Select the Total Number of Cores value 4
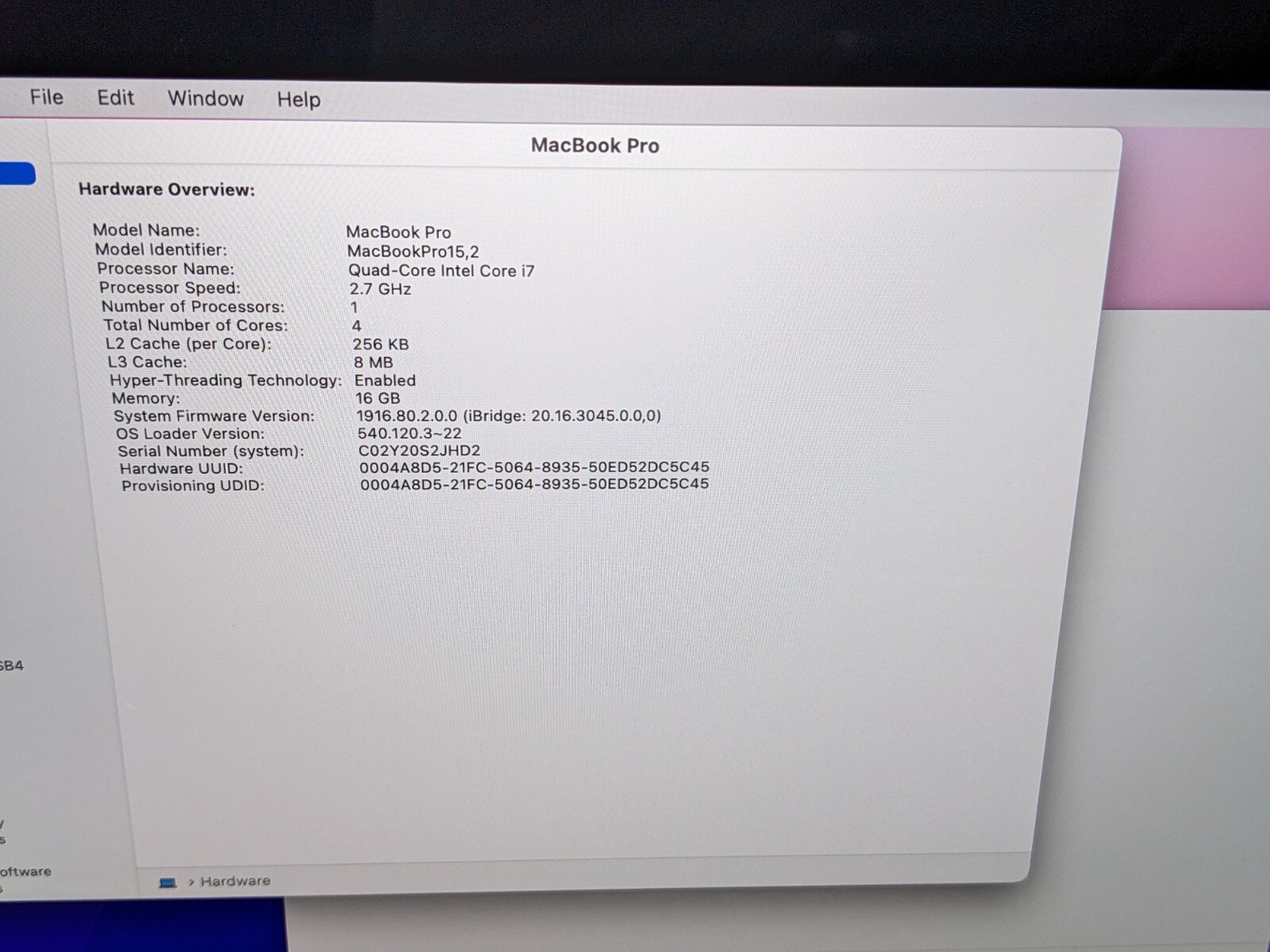 point(356,325)
